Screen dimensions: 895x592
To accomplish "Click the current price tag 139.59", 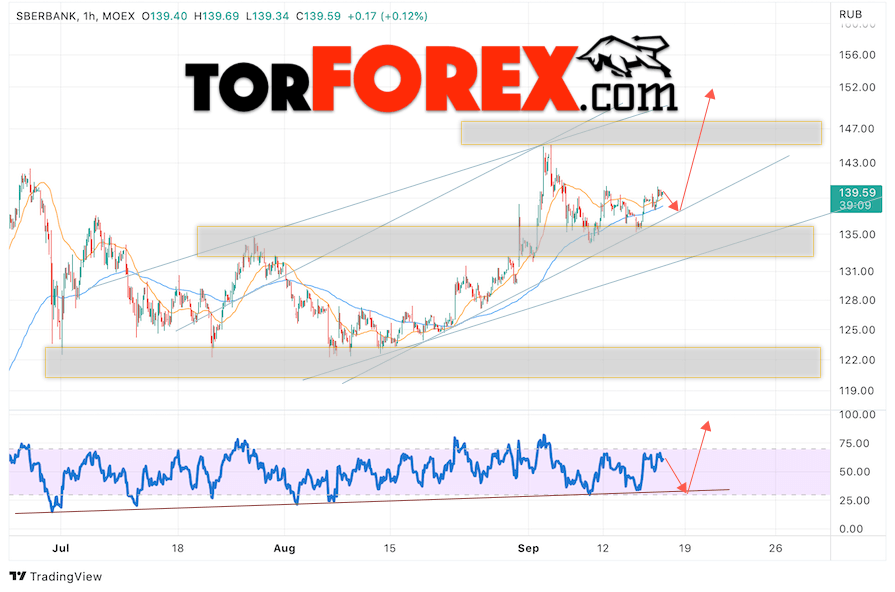I will tap(857, 192).
